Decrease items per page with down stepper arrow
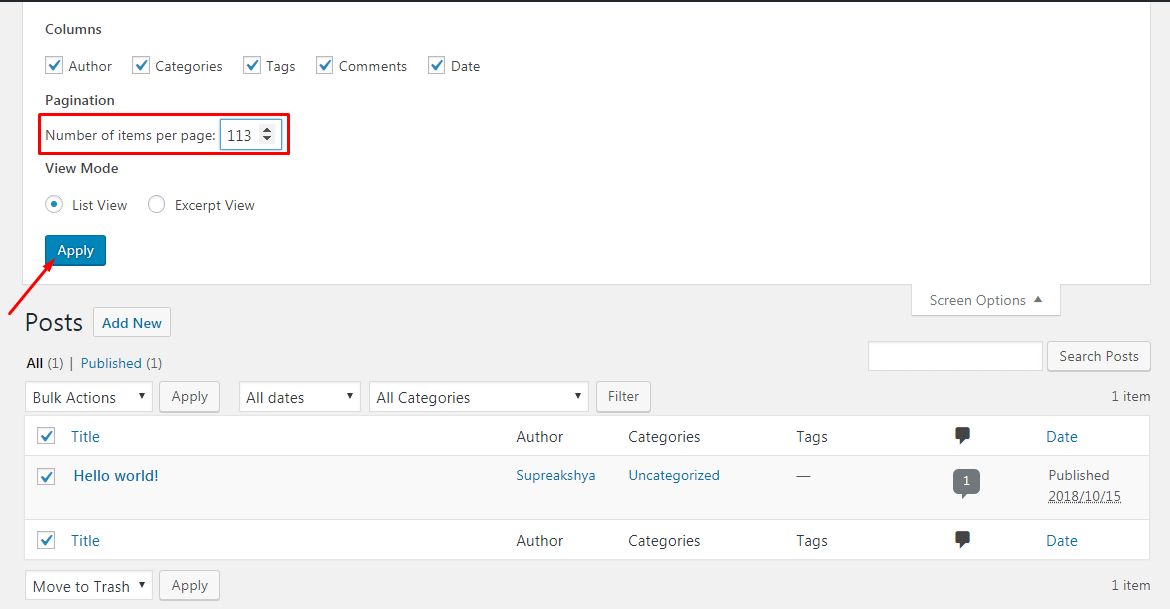The width and height of the screenshot is (1170, 609). [x=266, y=140]
